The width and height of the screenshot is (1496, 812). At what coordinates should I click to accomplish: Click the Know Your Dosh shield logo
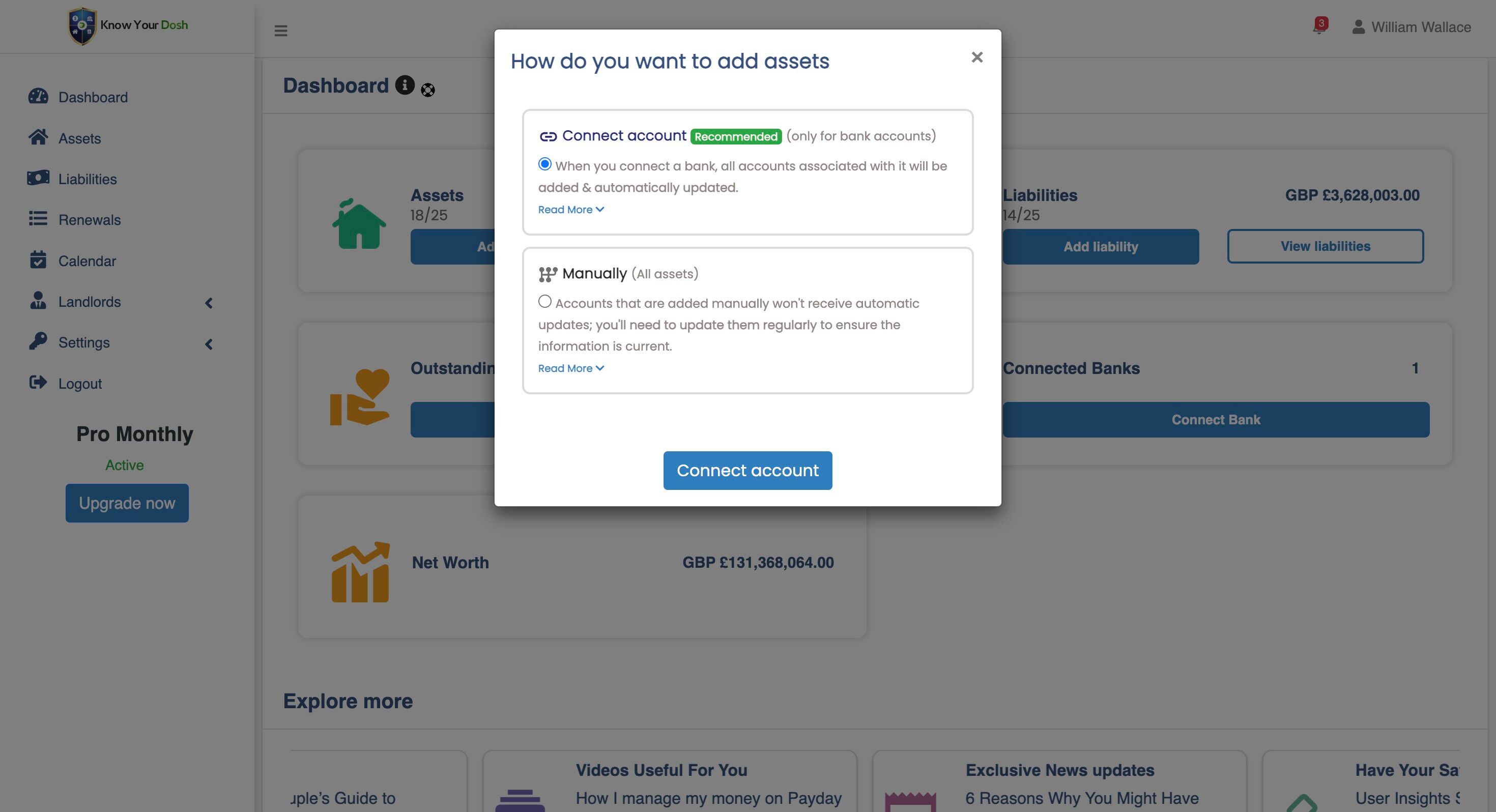pyautogui.click(x=82, y=26)
